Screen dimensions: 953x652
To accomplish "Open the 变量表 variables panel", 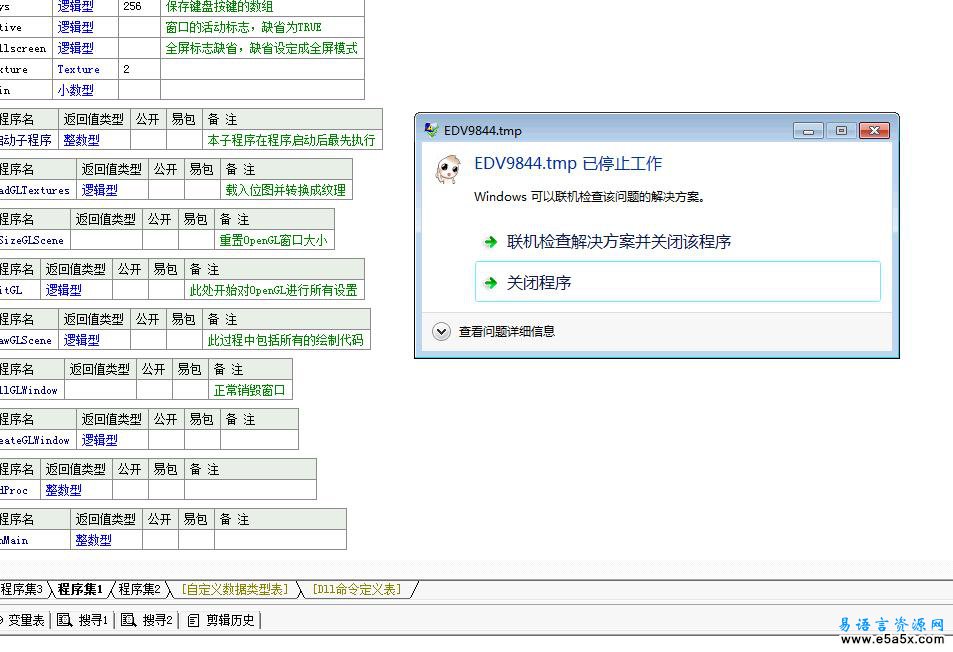I will (x=22, y=621).
